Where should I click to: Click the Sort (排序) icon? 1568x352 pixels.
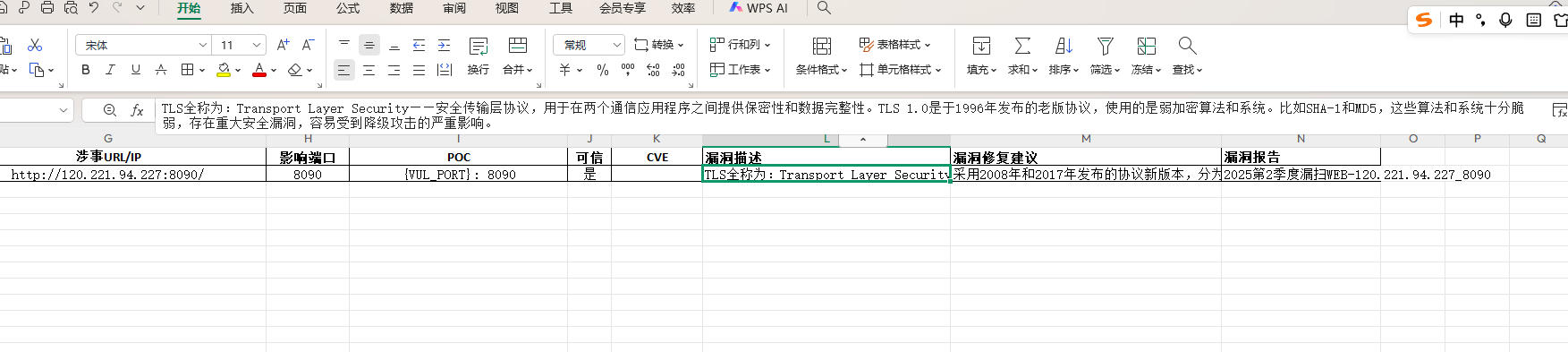click(x=1064, y=46)
